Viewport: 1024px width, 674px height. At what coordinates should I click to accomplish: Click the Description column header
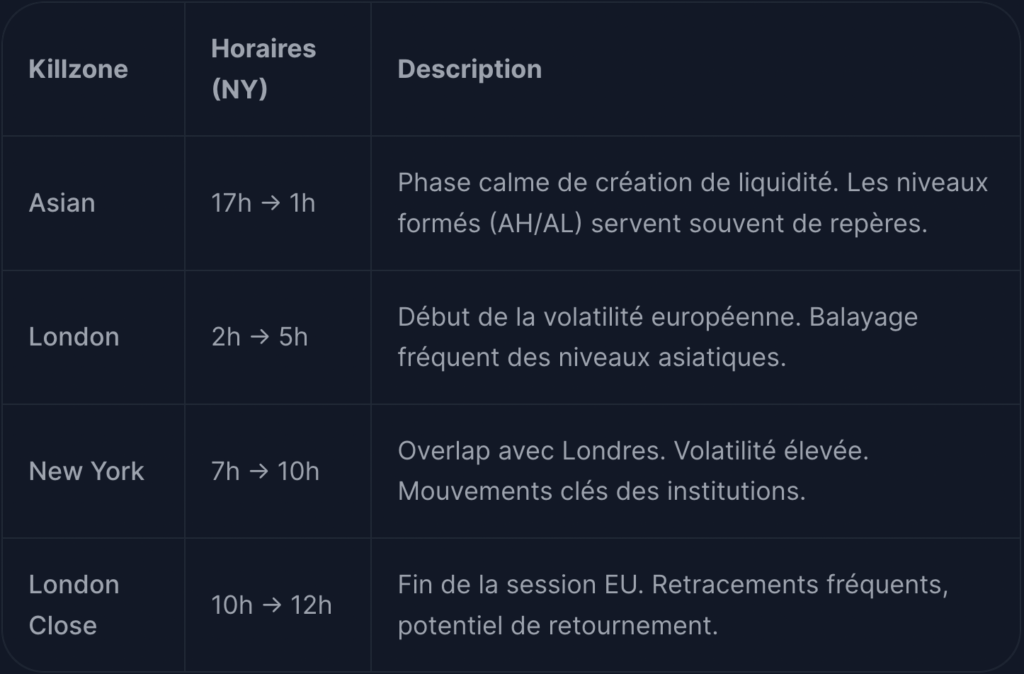(470, 69)
